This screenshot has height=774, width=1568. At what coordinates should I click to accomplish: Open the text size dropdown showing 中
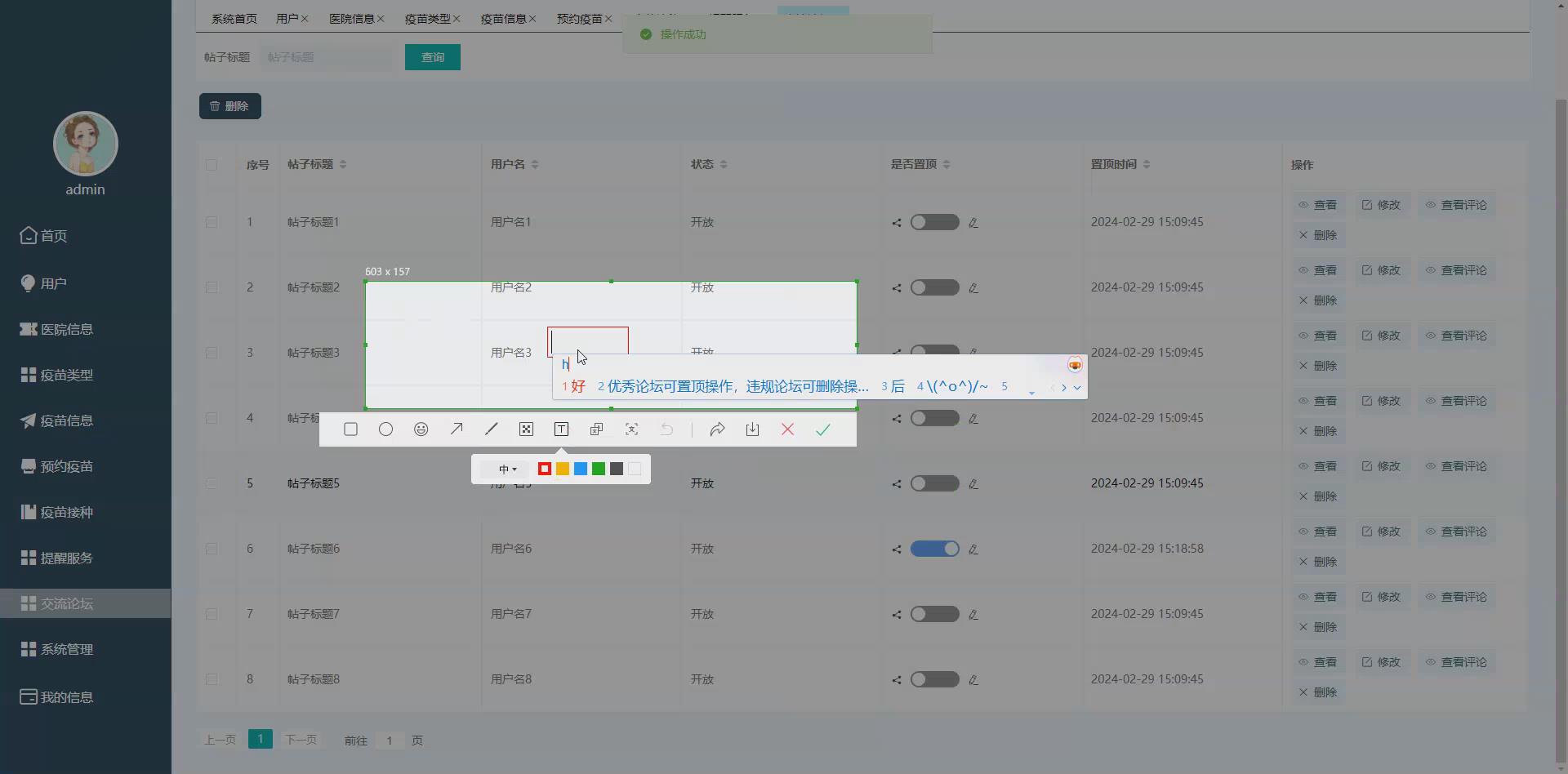506,469
